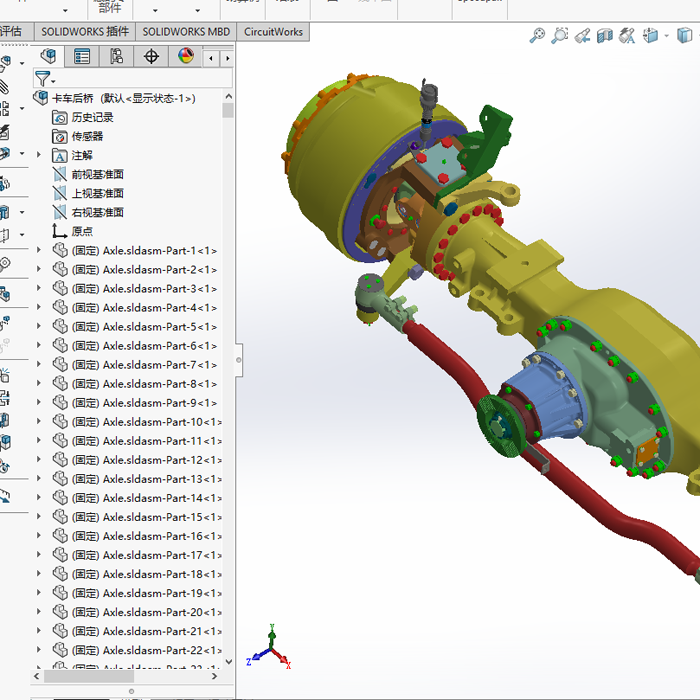This screenshot has width=700, height=700.
Task: Click the Axle.sldasm-Part-12 component icon
Action: (60, 460)
